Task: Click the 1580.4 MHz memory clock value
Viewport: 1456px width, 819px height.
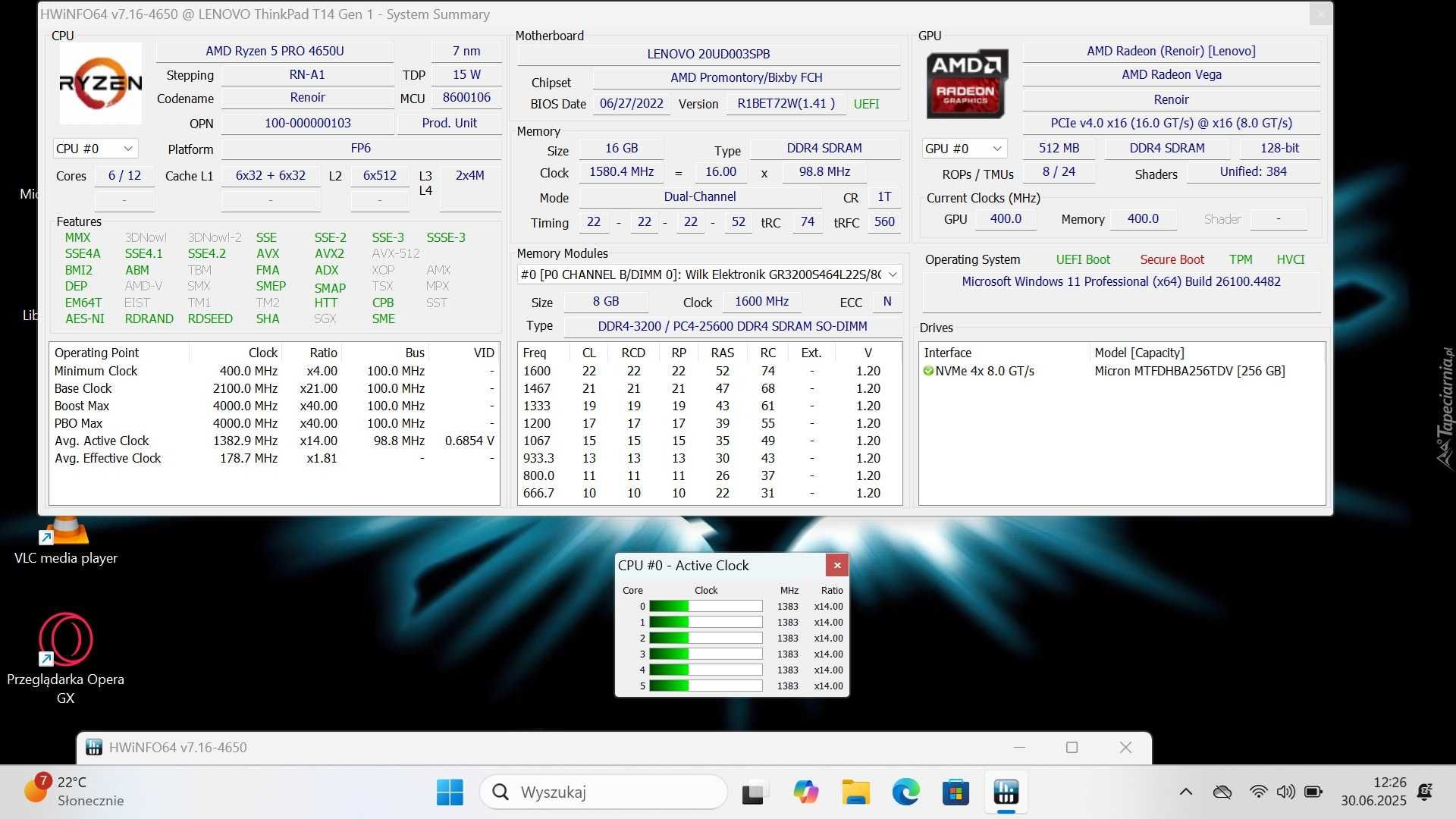Action: (621, 171)
